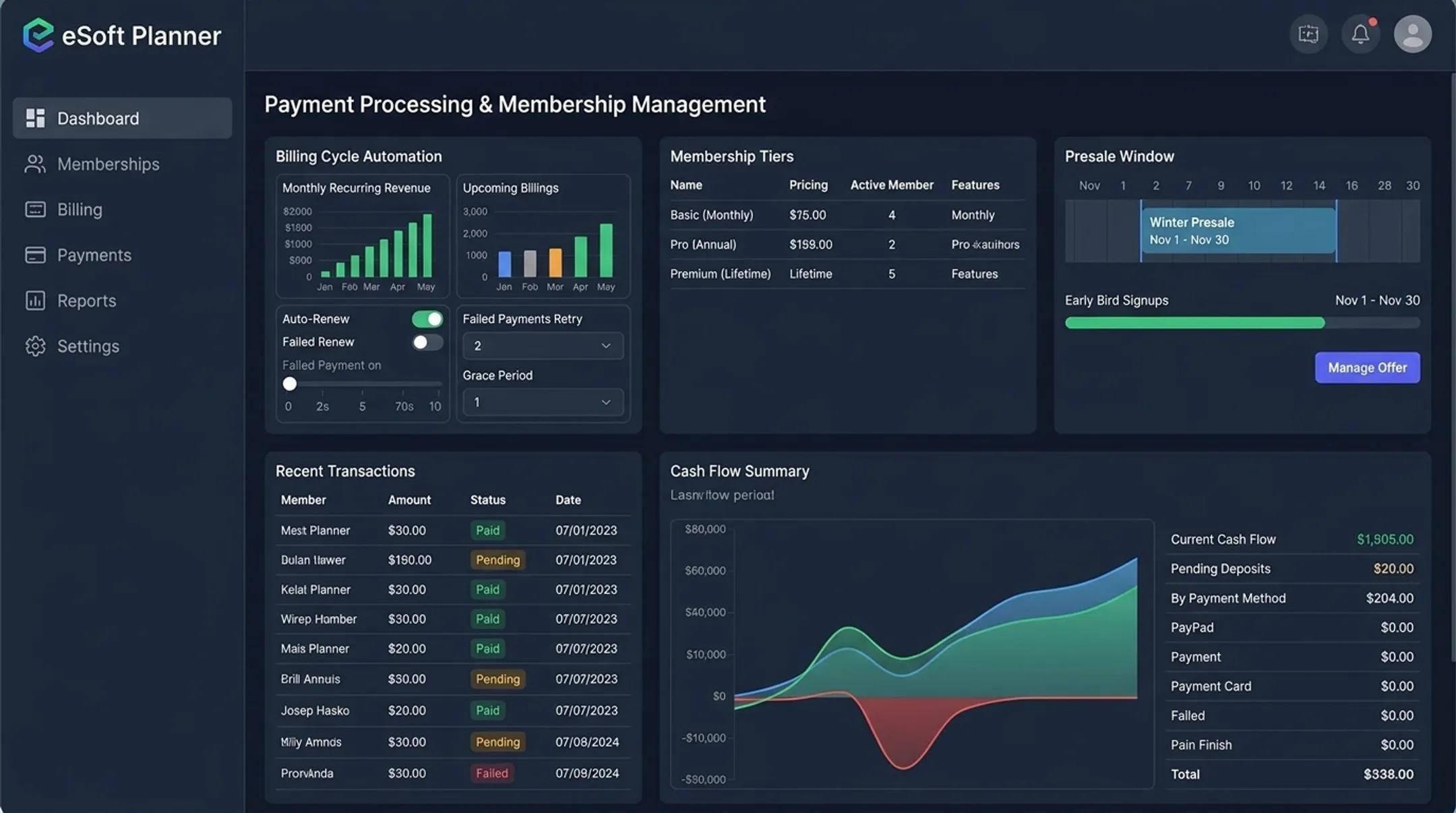Image resolution: width=1456 pixels, height=813 pixels.
Task: Click the Early Bird Signups date range
Action: point(1377,300)
